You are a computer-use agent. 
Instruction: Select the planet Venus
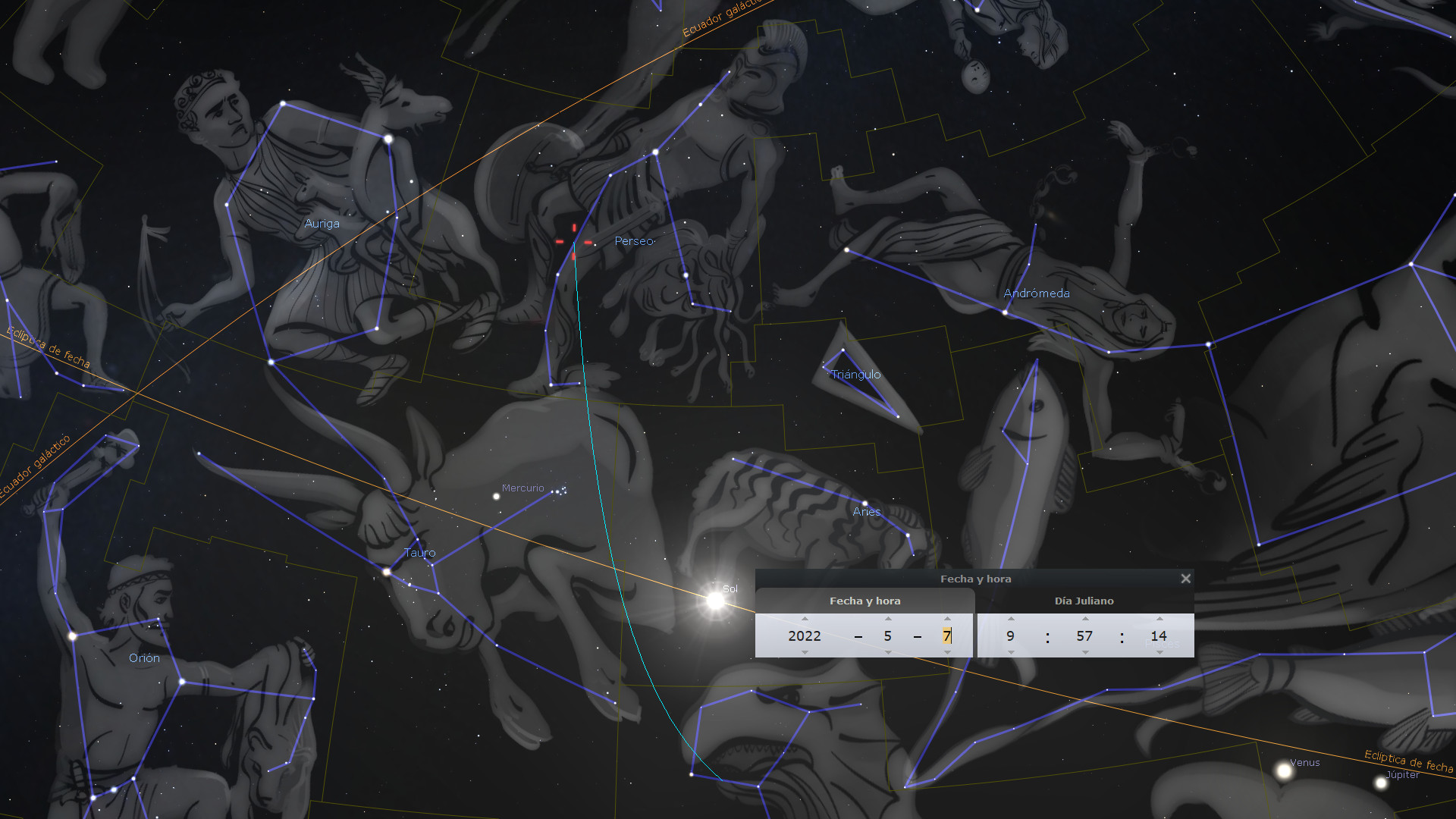1284,771
